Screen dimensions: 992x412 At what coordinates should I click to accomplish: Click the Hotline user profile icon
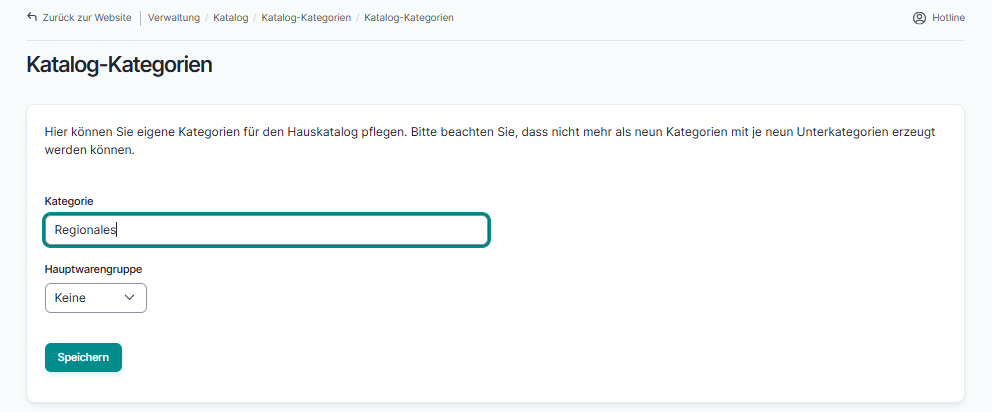click(919, 18)
